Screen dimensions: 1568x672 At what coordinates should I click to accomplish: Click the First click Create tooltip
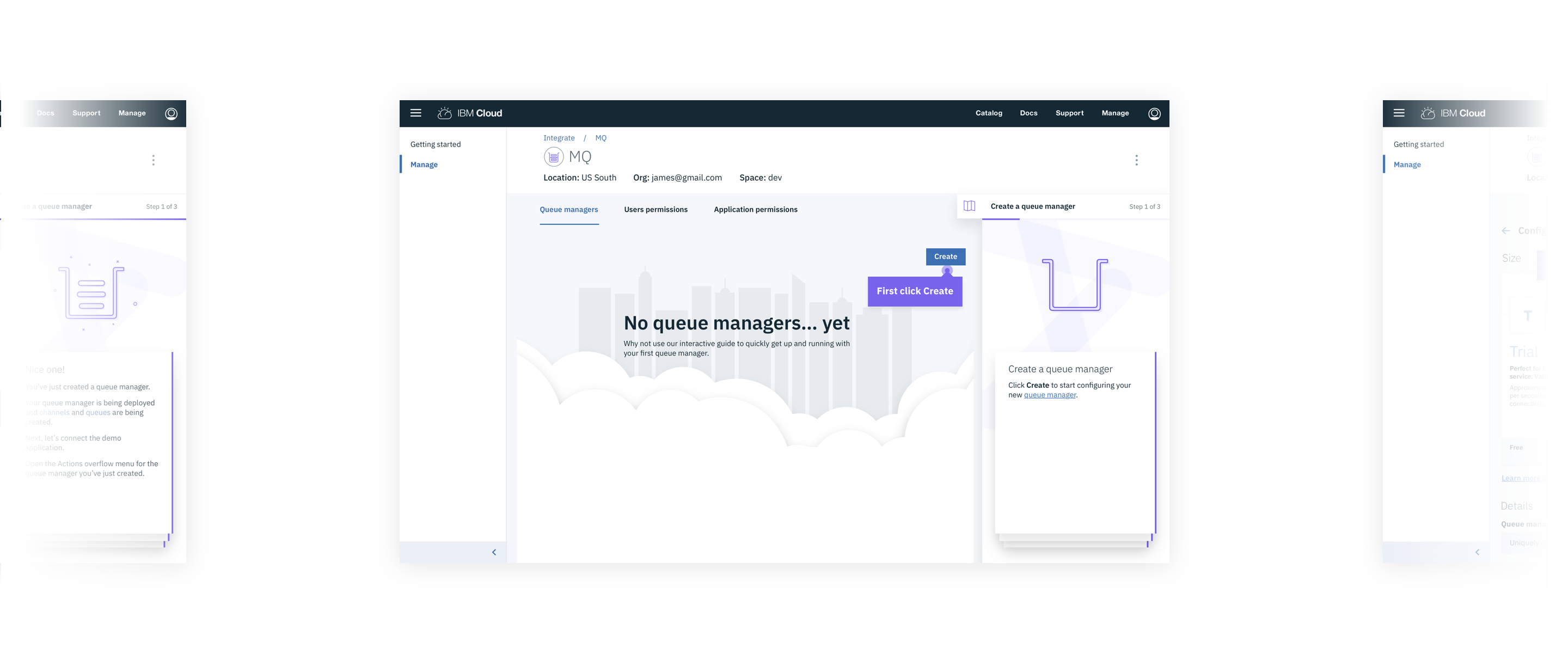(x=915, y=291)
